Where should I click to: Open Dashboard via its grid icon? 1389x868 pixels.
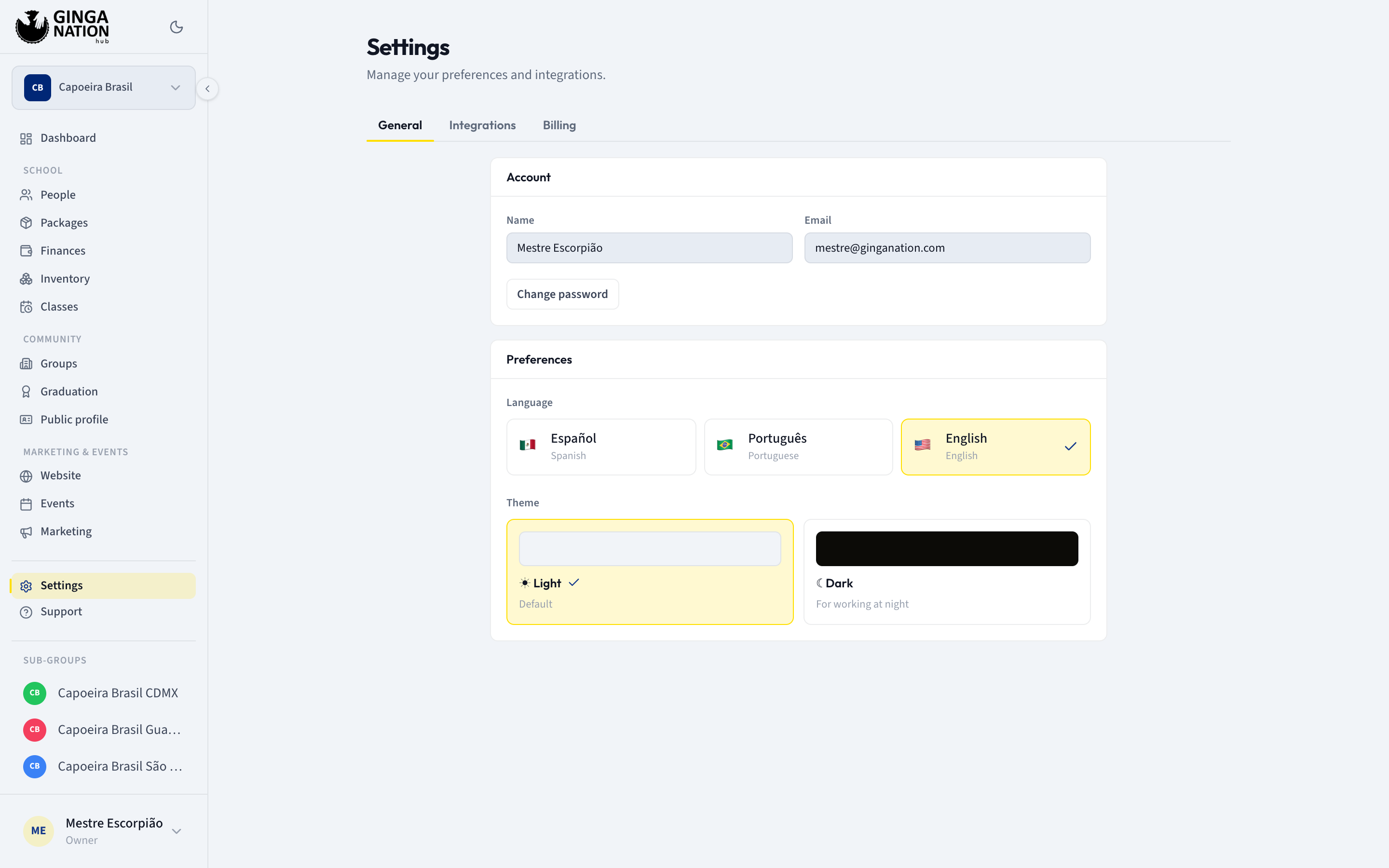26,138
